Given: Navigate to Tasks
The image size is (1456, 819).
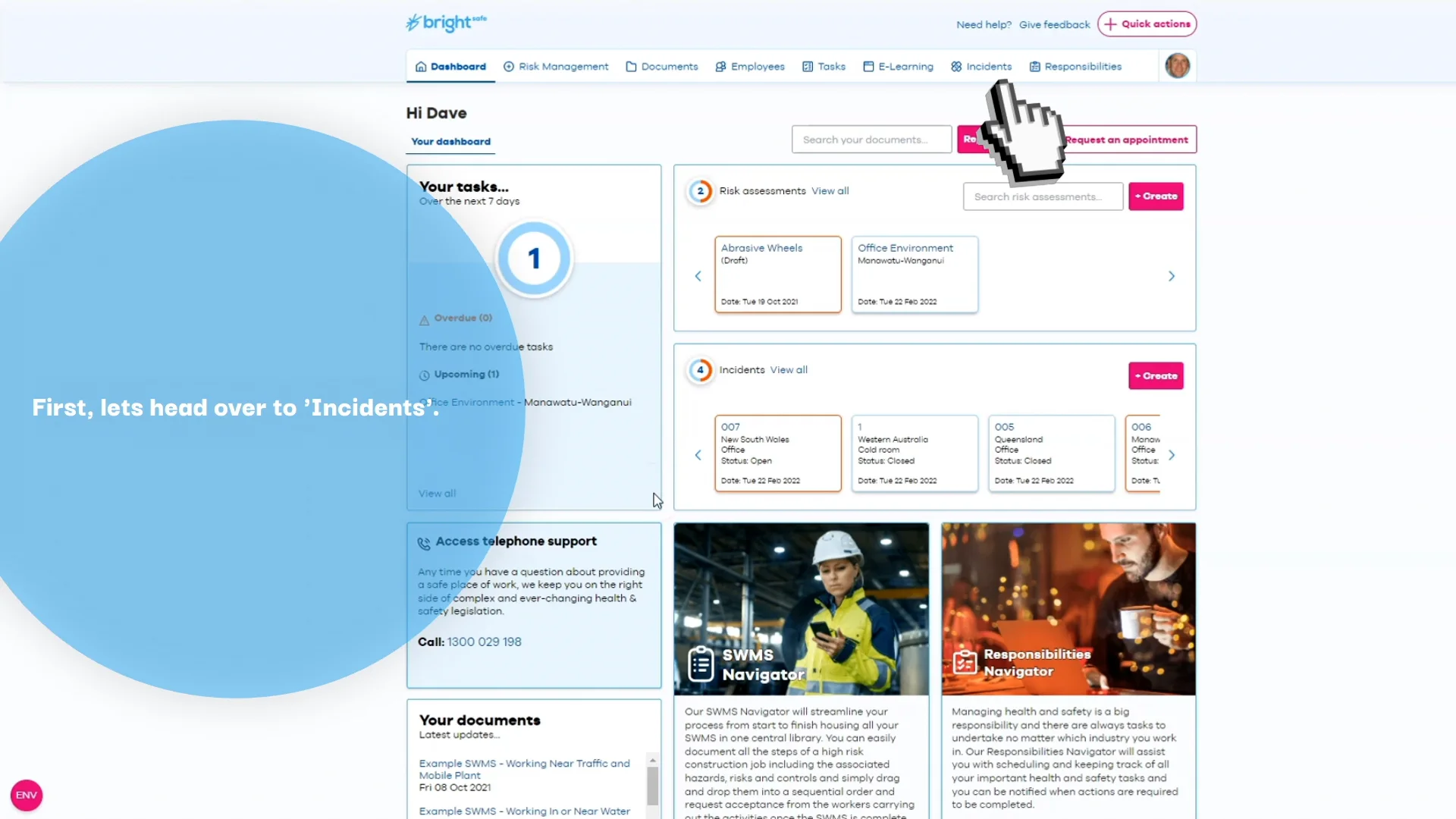Looking at the screenshot, I should tap(824, 67).
